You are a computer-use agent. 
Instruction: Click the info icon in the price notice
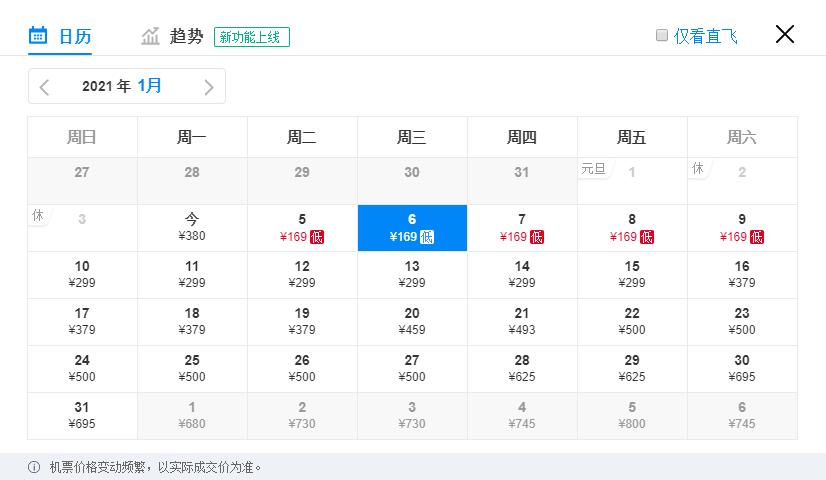click(34, 467)
